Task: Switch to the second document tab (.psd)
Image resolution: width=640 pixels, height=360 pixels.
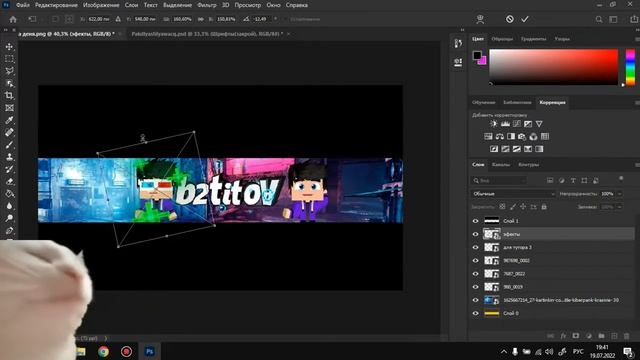Action: [x=207, y=34]
